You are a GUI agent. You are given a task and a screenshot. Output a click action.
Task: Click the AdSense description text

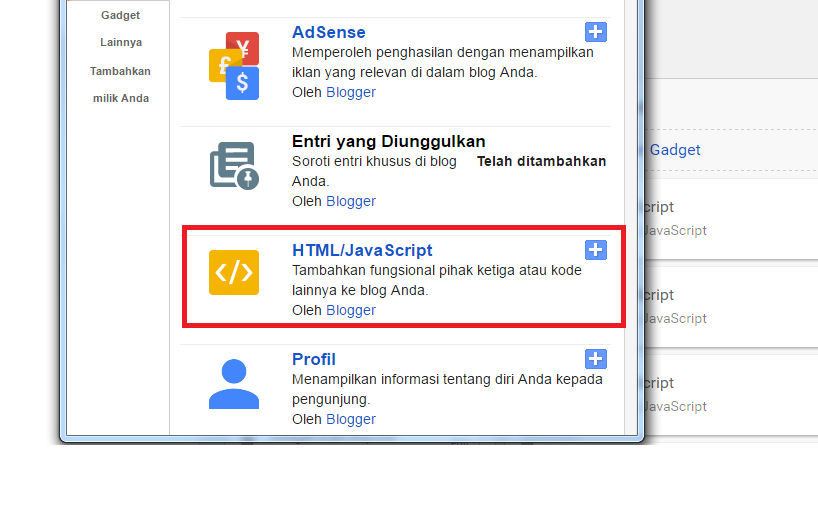pyautogui.click(x=442, y=63)
